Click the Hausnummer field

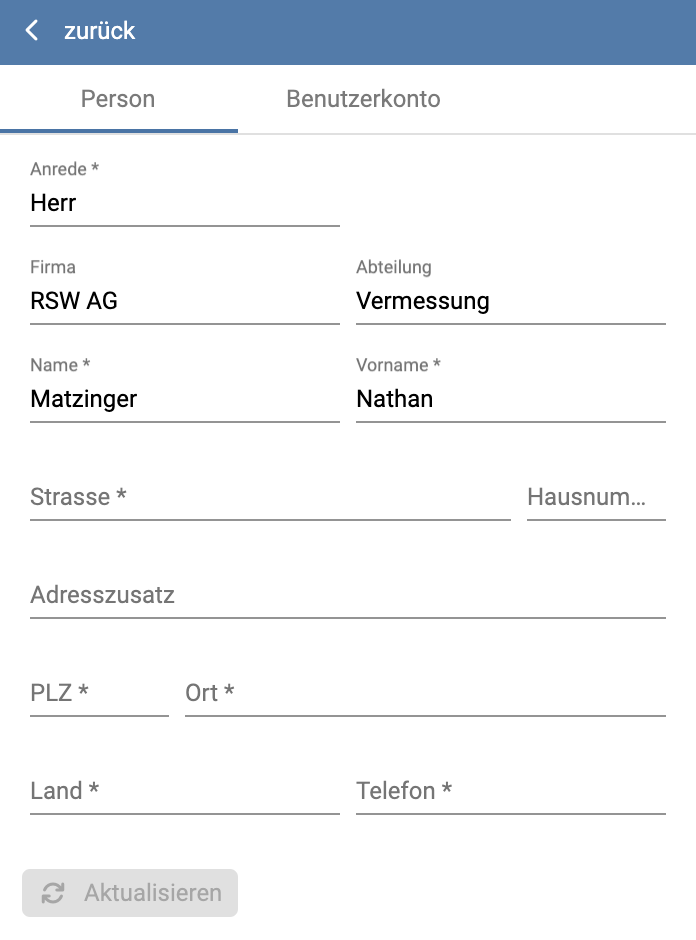pyautogui.click(x=596, y=497)
